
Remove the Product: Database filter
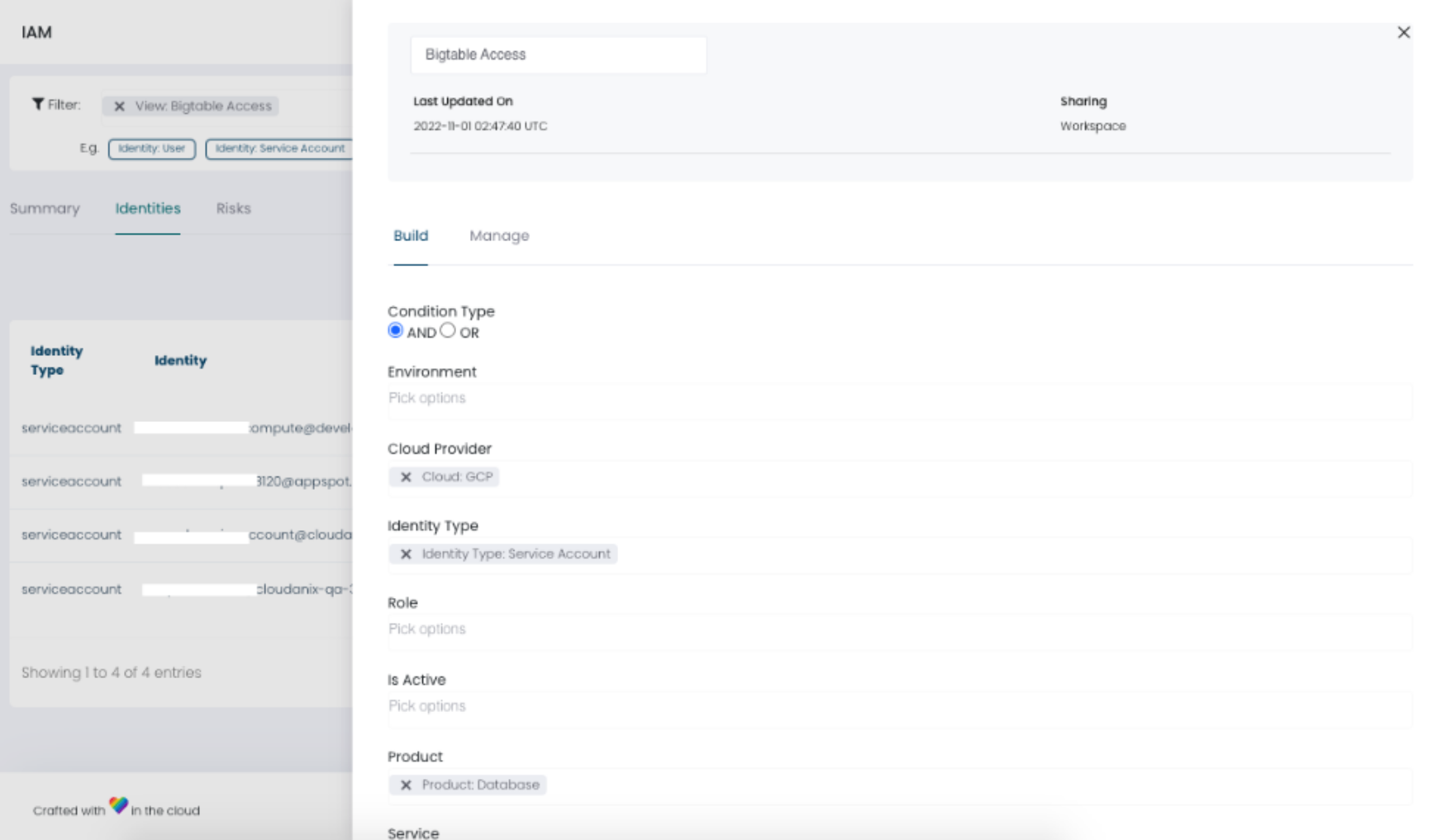pos(407,785)
